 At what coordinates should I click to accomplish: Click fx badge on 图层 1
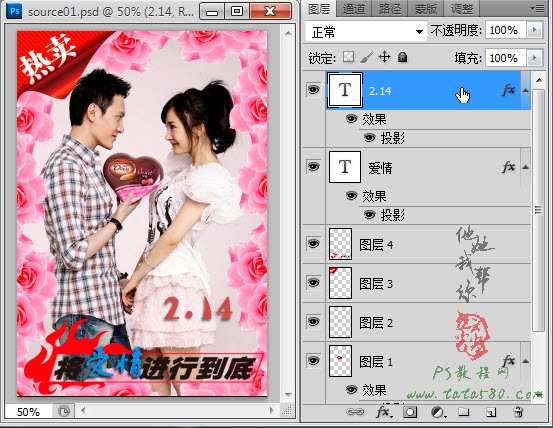508,360
